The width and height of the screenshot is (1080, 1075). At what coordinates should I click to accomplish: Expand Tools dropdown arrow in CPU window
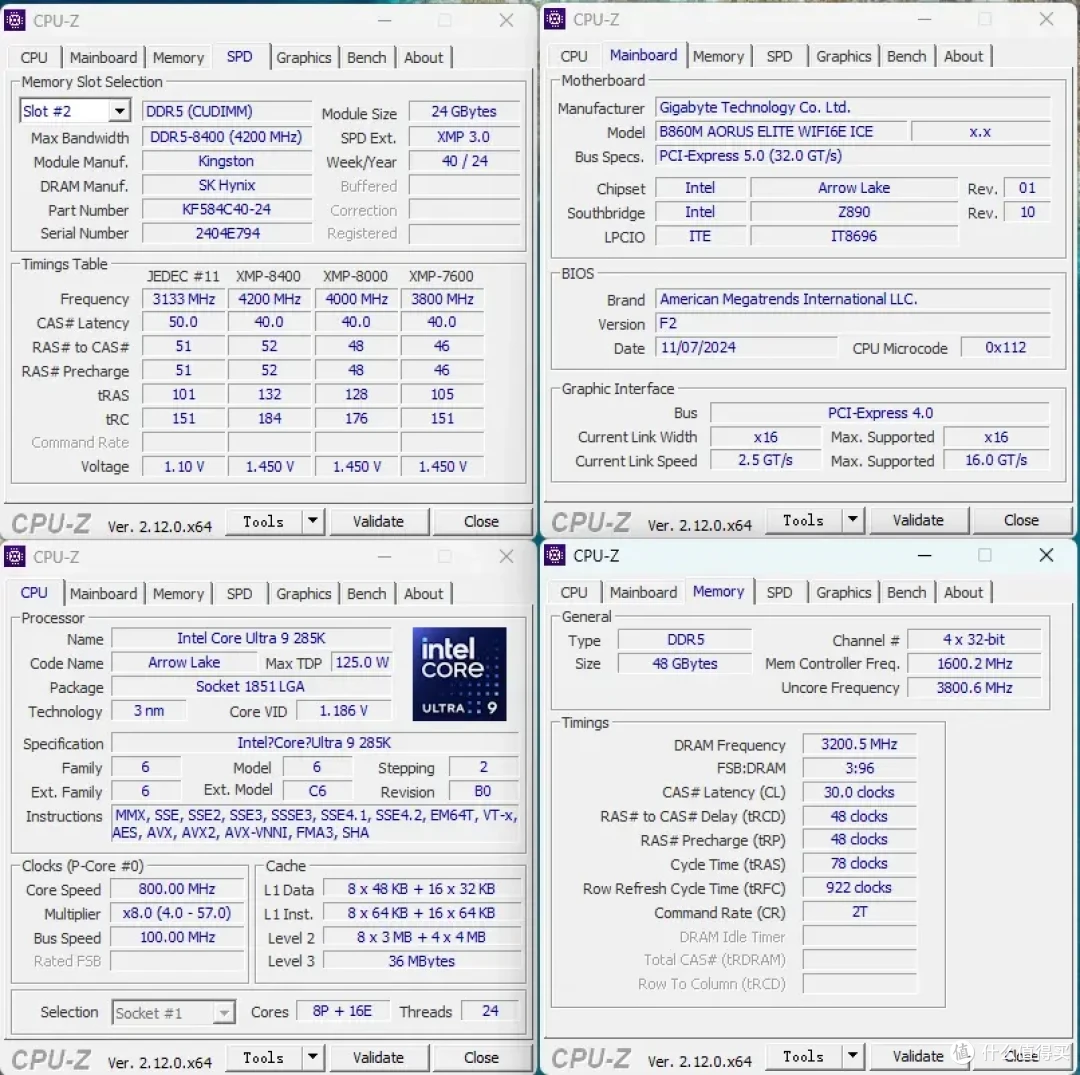pyautogui.click(x=313, y=1056)
